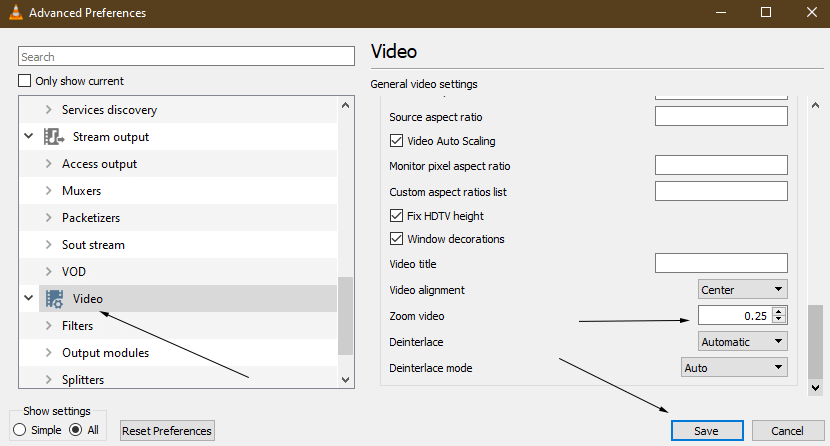
Task: Click the settings panel scrollbar thumb
Action: pos(816,342)
